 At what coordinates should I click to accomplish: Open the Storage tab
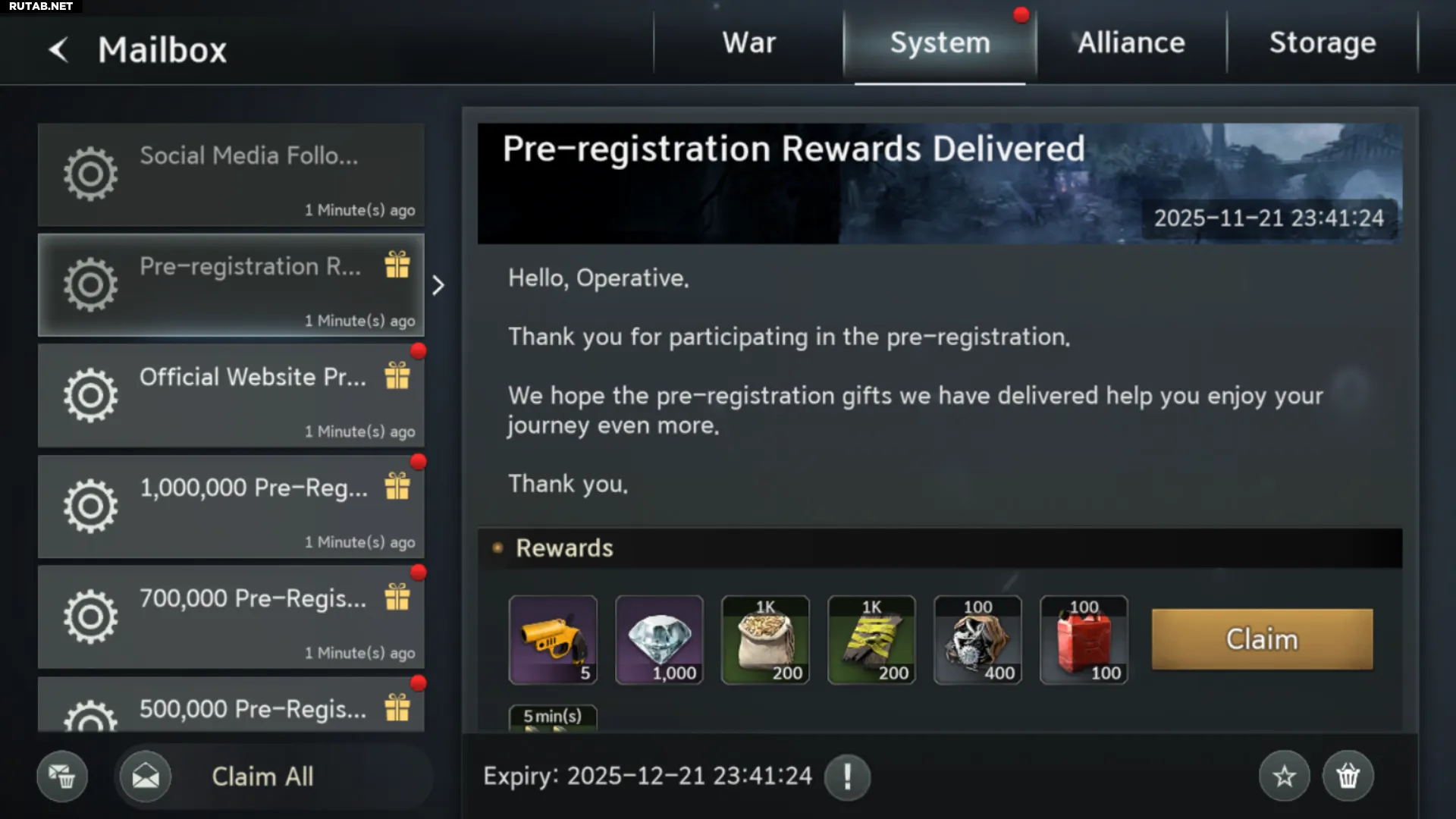click(1323, 42)
